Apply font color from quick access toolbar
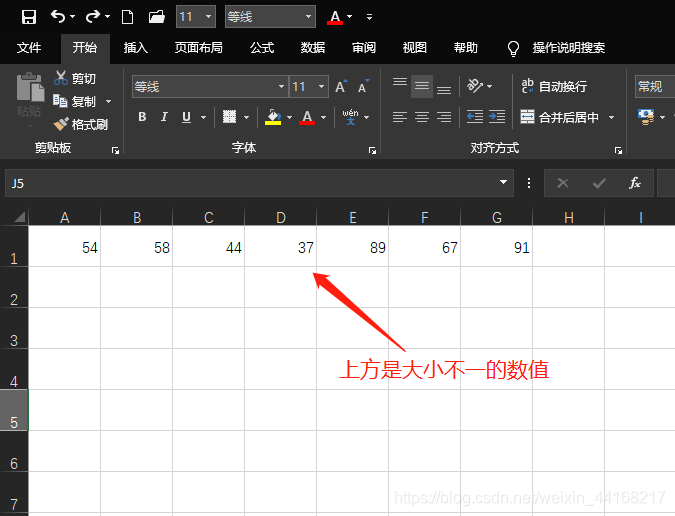The height and width of the screenshot is (516, 675). [x=335, y=17]
